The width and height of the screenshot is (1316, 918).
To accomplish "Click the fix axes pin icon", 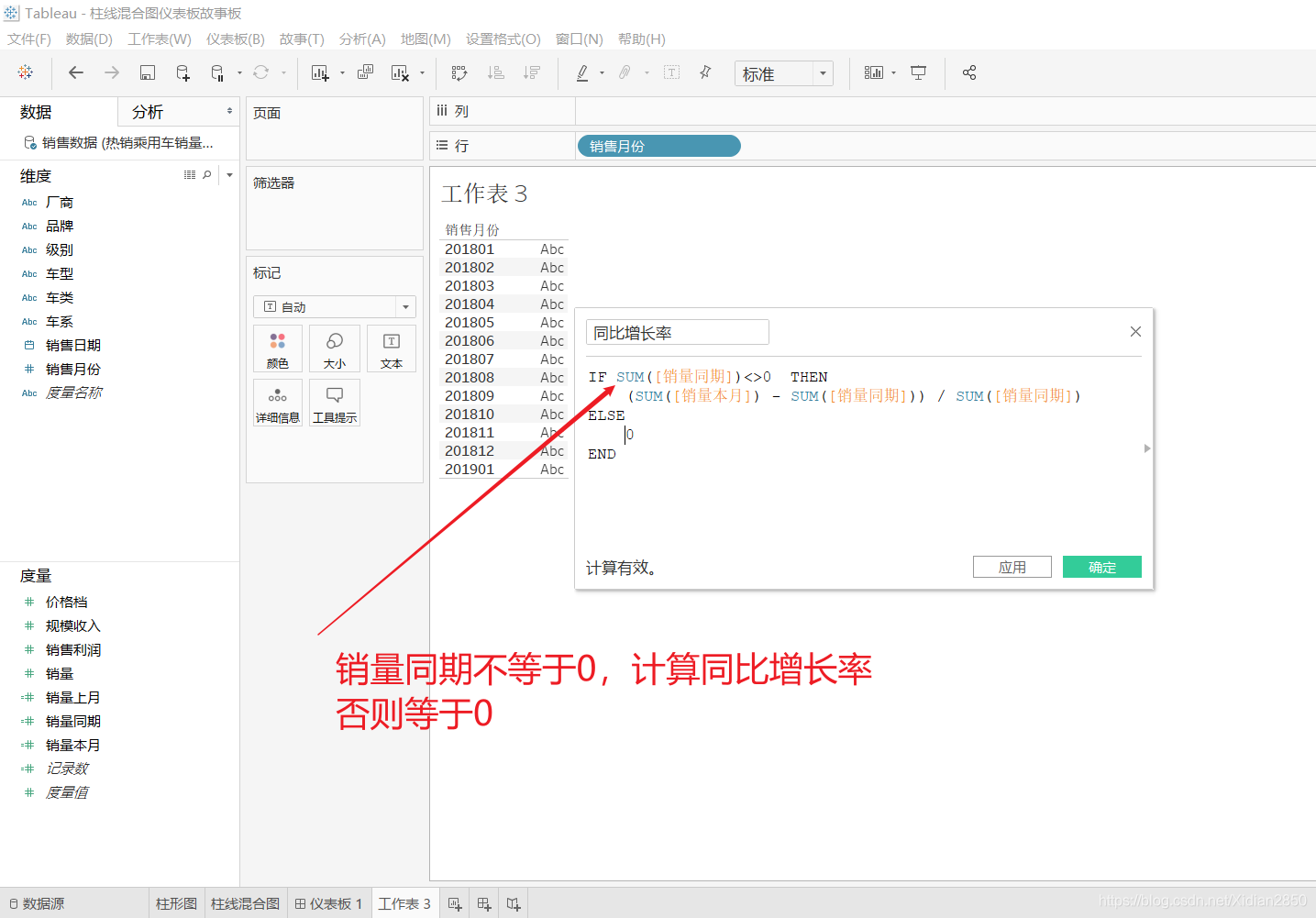I will coord(705,72).
